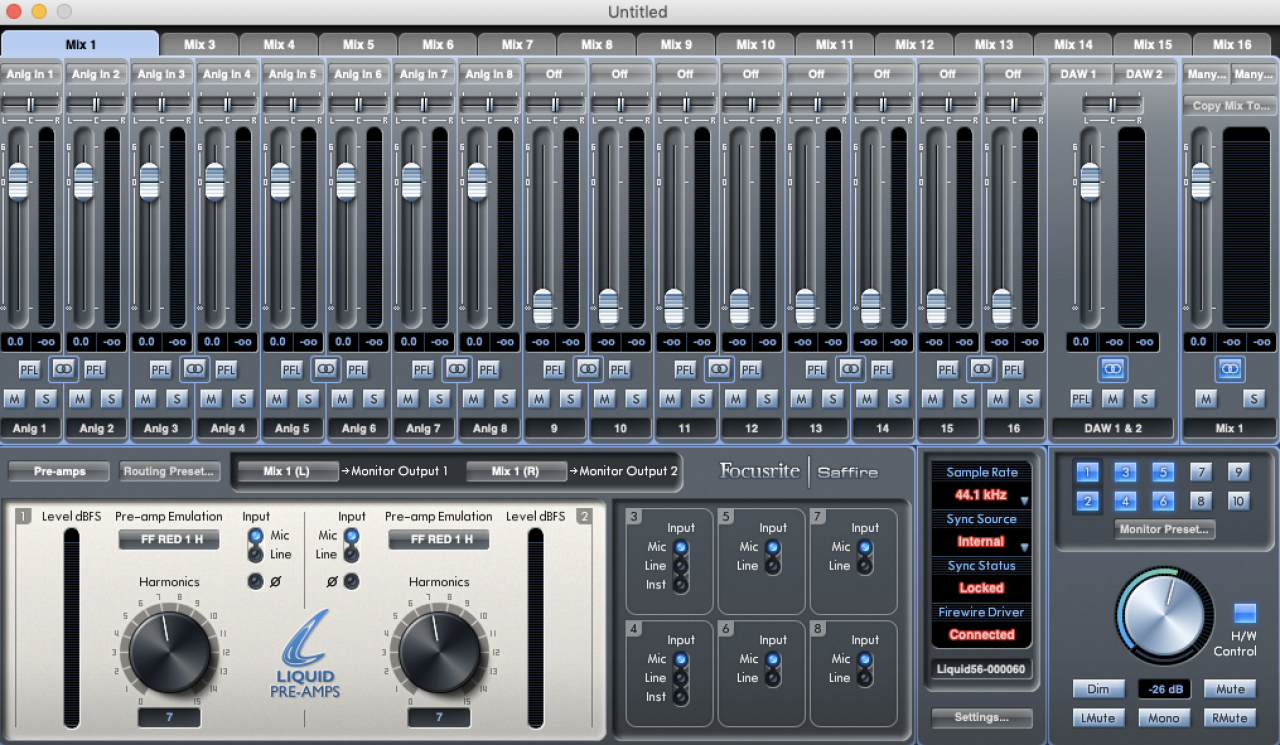Click the Copy Mix To... button

[x=1229, y=105]
